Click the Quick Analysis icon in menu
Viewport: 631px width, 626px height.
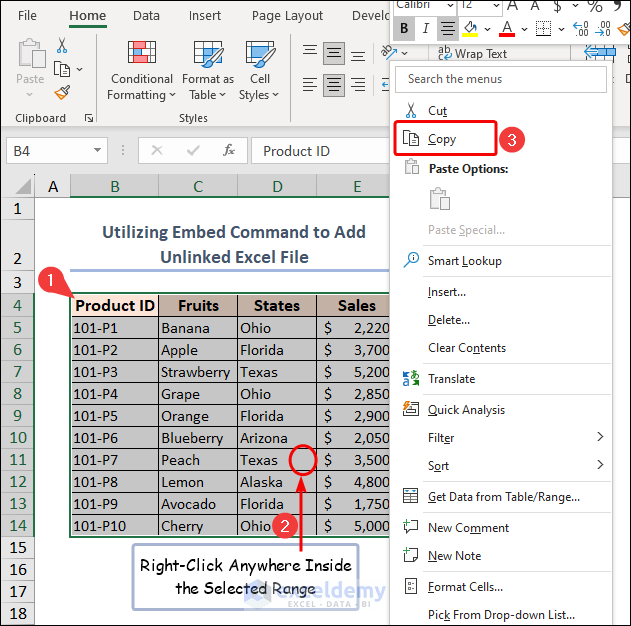[410, 409]
